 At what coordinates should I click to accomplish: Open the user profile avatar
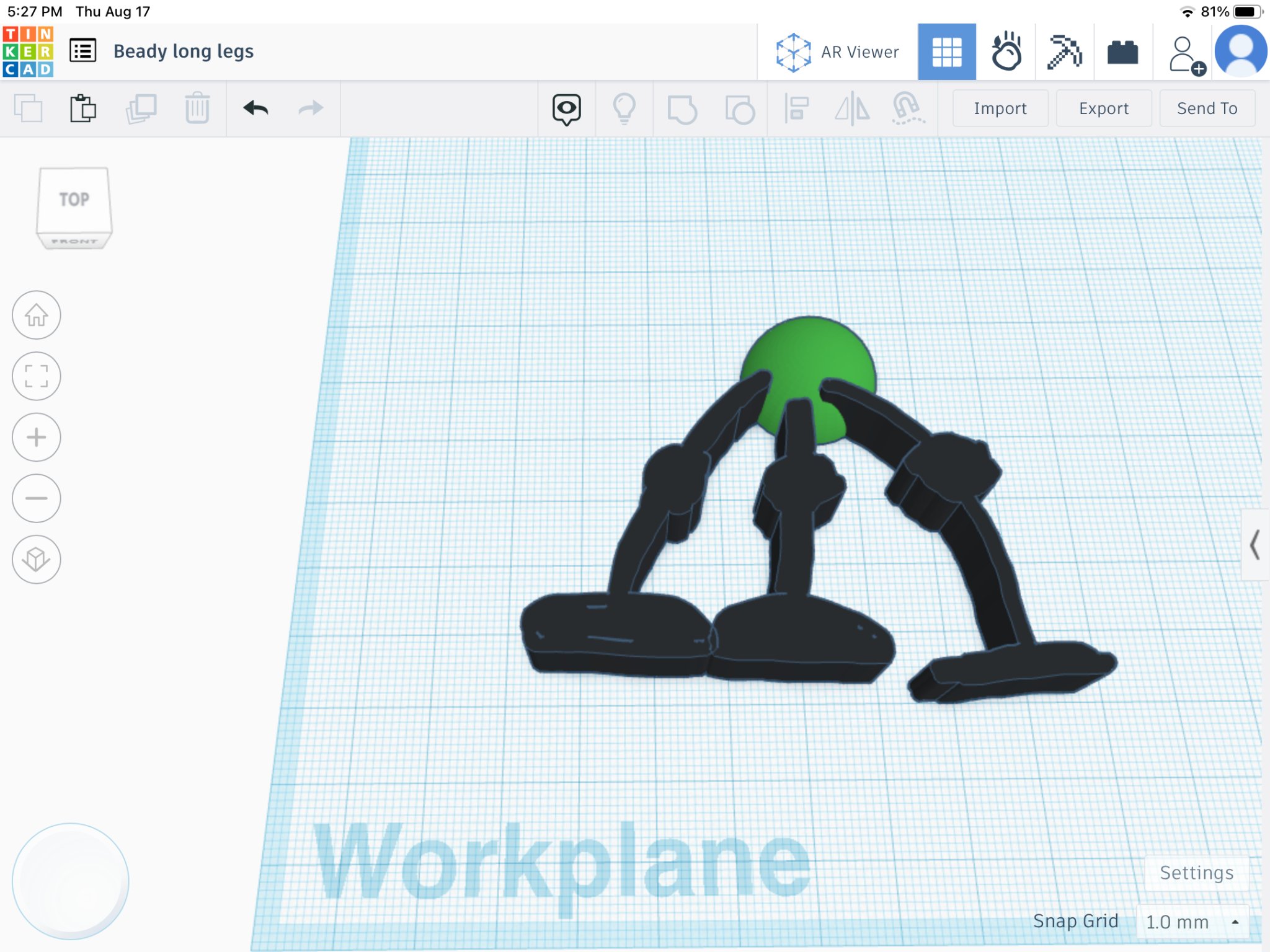(1240, 52)
